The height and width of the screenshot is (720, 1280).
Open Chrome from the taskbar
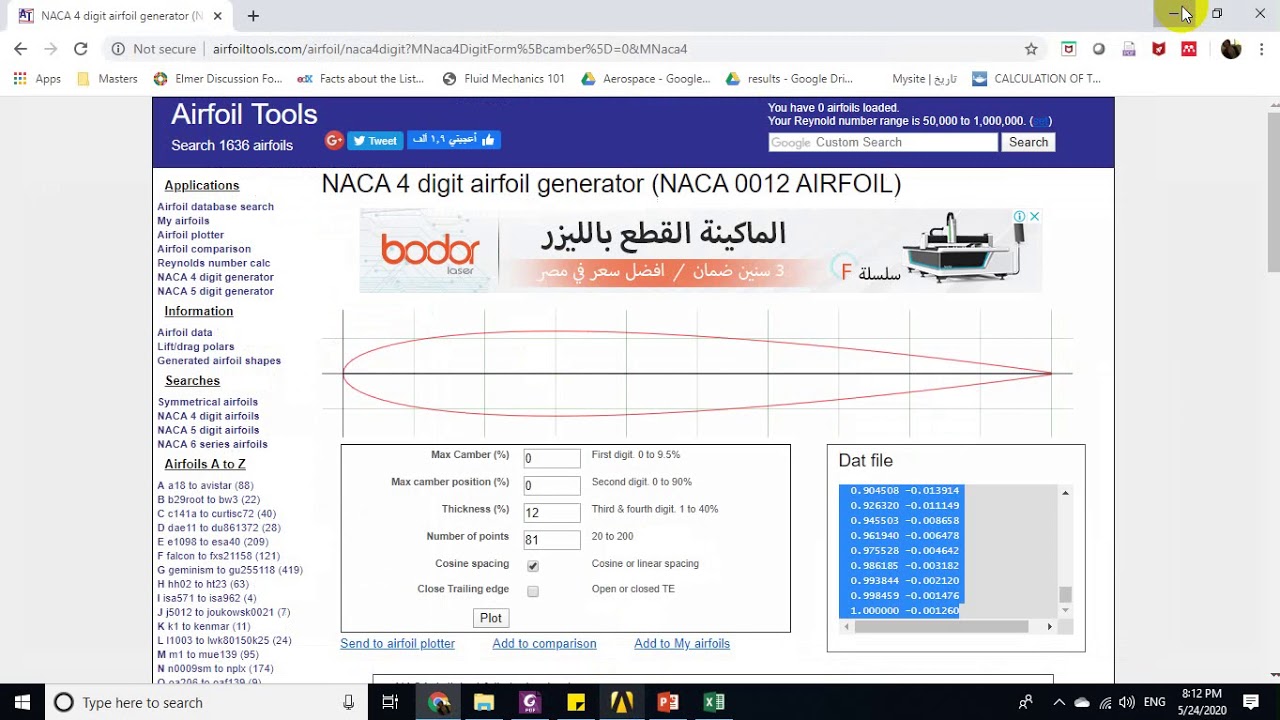pyautogui.click(x=439, y=702)
